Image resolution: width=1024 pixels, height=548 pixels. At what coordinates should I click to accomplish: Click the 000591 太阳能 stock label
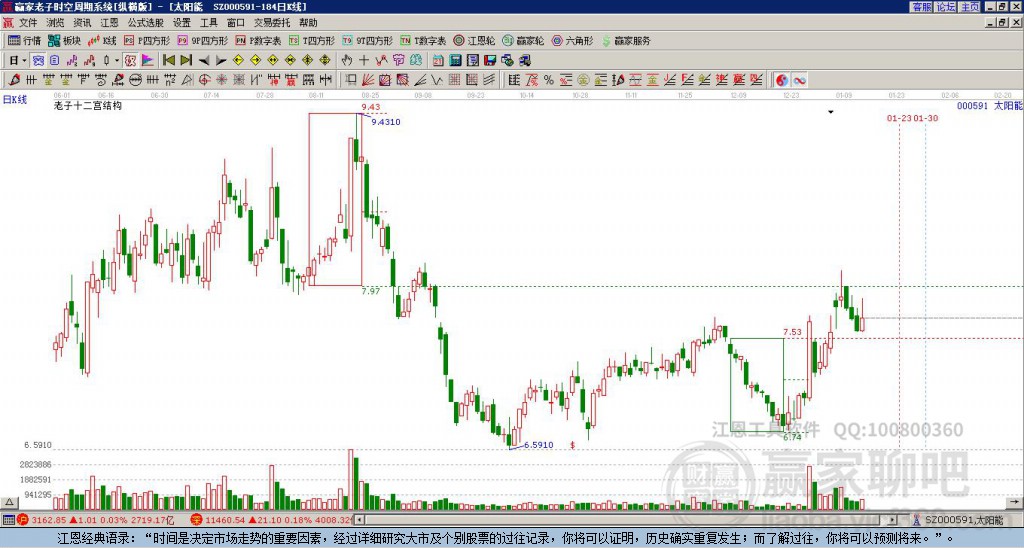[989, 105]
